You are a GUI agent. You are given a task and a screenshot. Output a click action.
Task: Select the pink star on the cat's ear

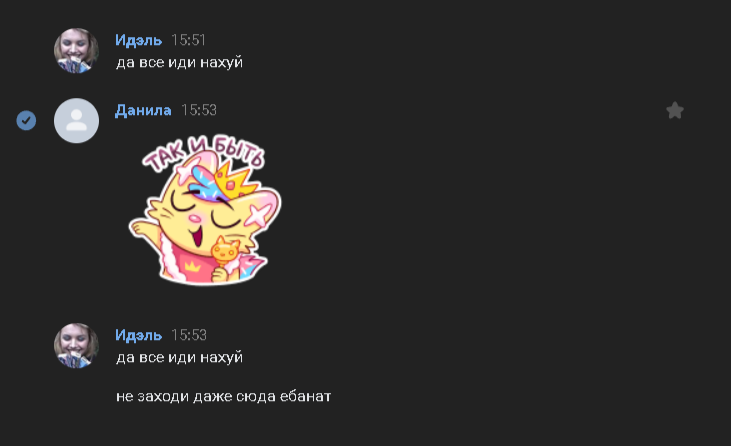tap(260, 213)
